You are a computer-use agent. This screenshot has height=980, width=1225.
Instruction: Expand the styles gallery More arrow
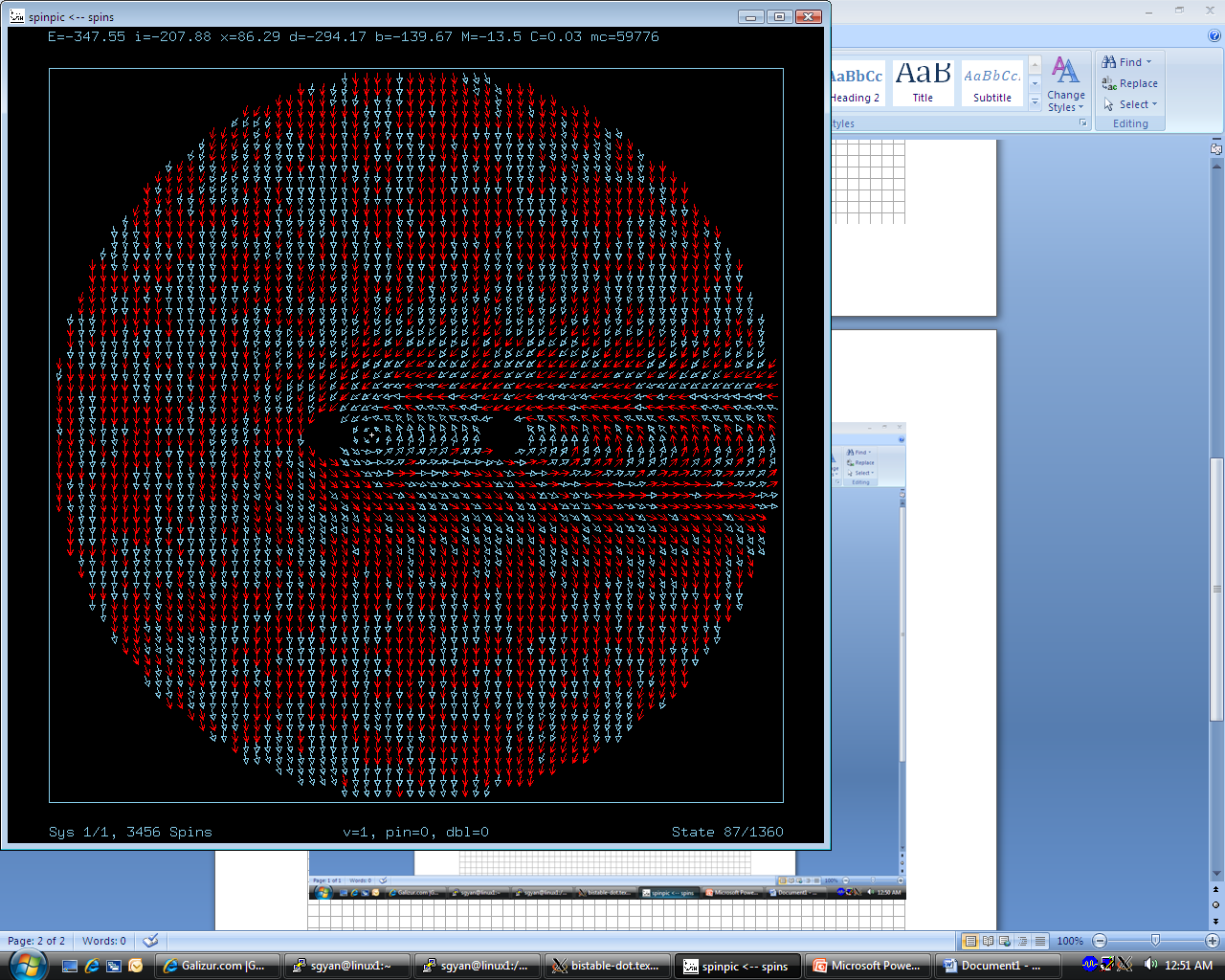coord(1035,102)
